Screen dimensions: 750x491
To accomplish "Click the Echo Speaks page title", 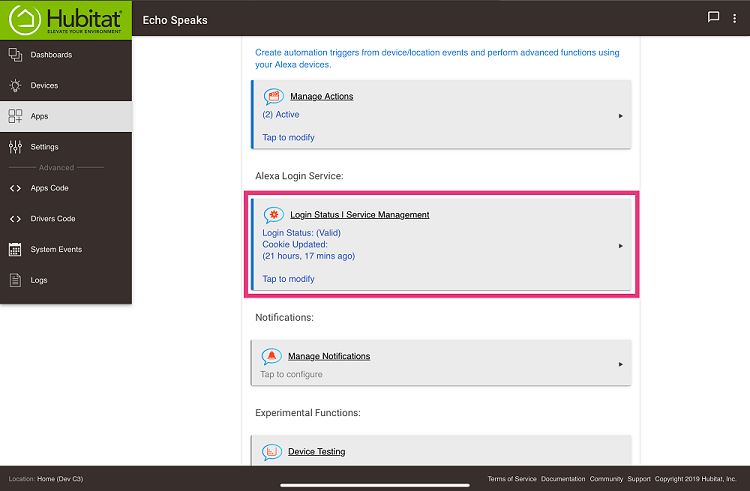I will (175, 20).
